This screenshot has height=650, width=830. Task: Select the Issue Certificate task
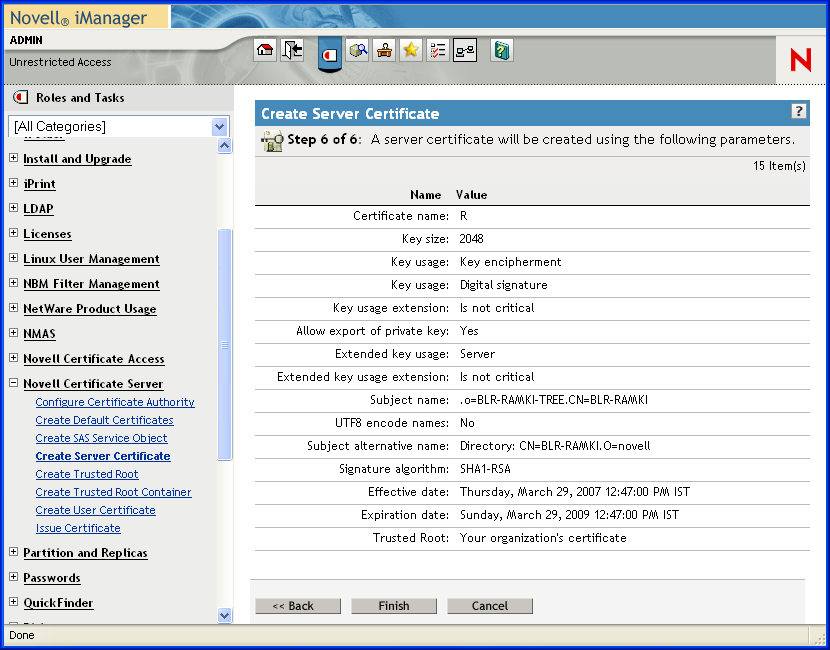coord(78,528)
